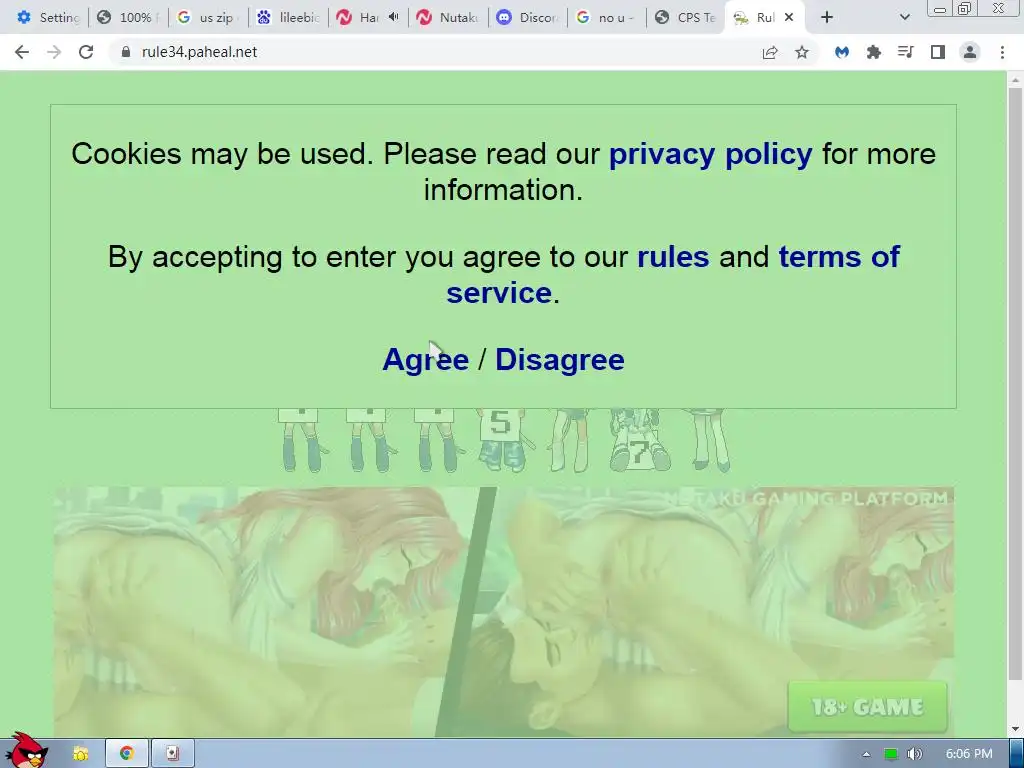Viewport: 1024px width, 768px height.
Task: Click Disagree to decline entry
Action: pyautogui.click(x=560, y=360)
